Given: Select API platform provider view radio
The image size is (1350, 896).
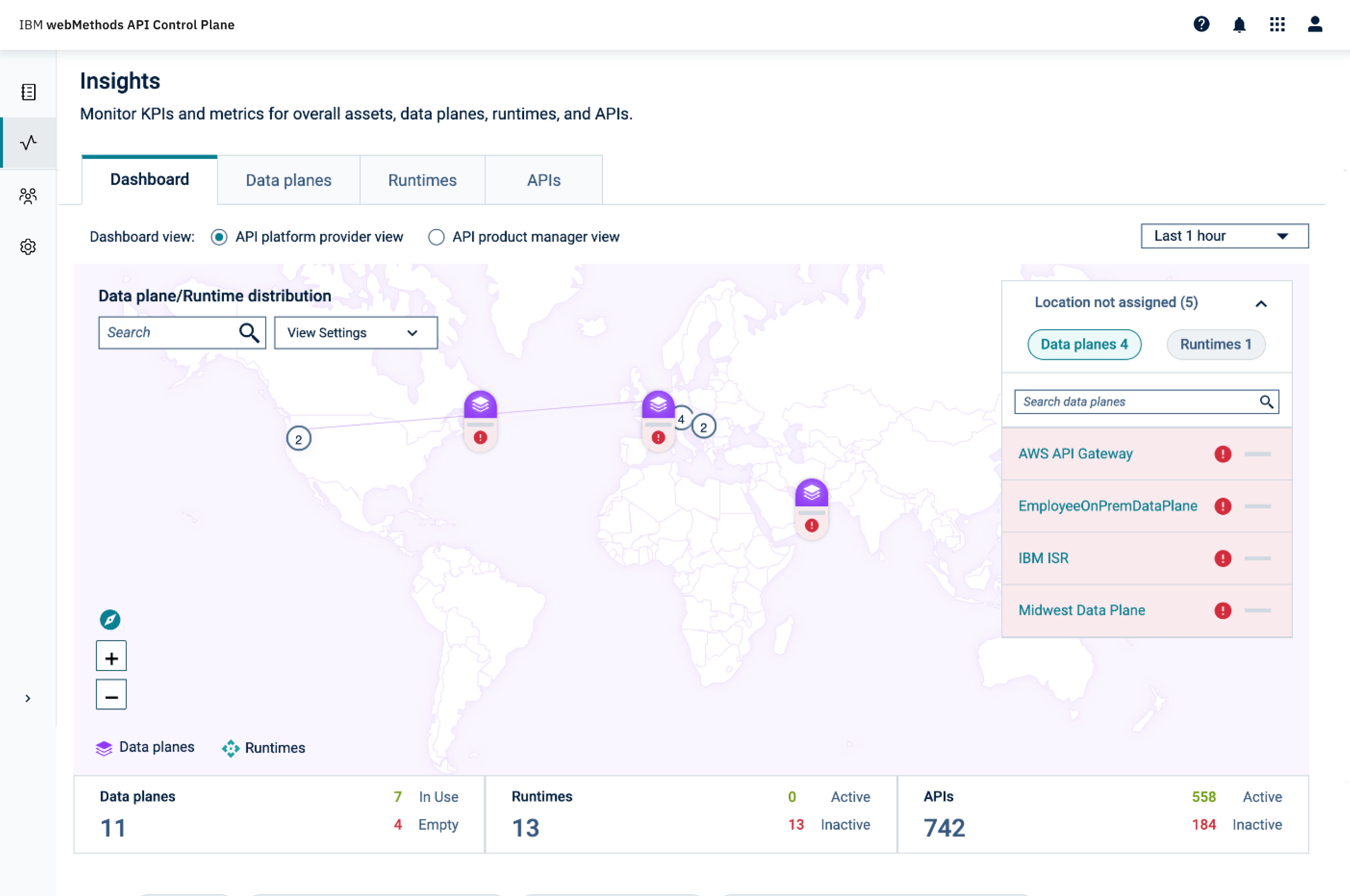Looking at the screenshot, I should click(x=219, y=237).
